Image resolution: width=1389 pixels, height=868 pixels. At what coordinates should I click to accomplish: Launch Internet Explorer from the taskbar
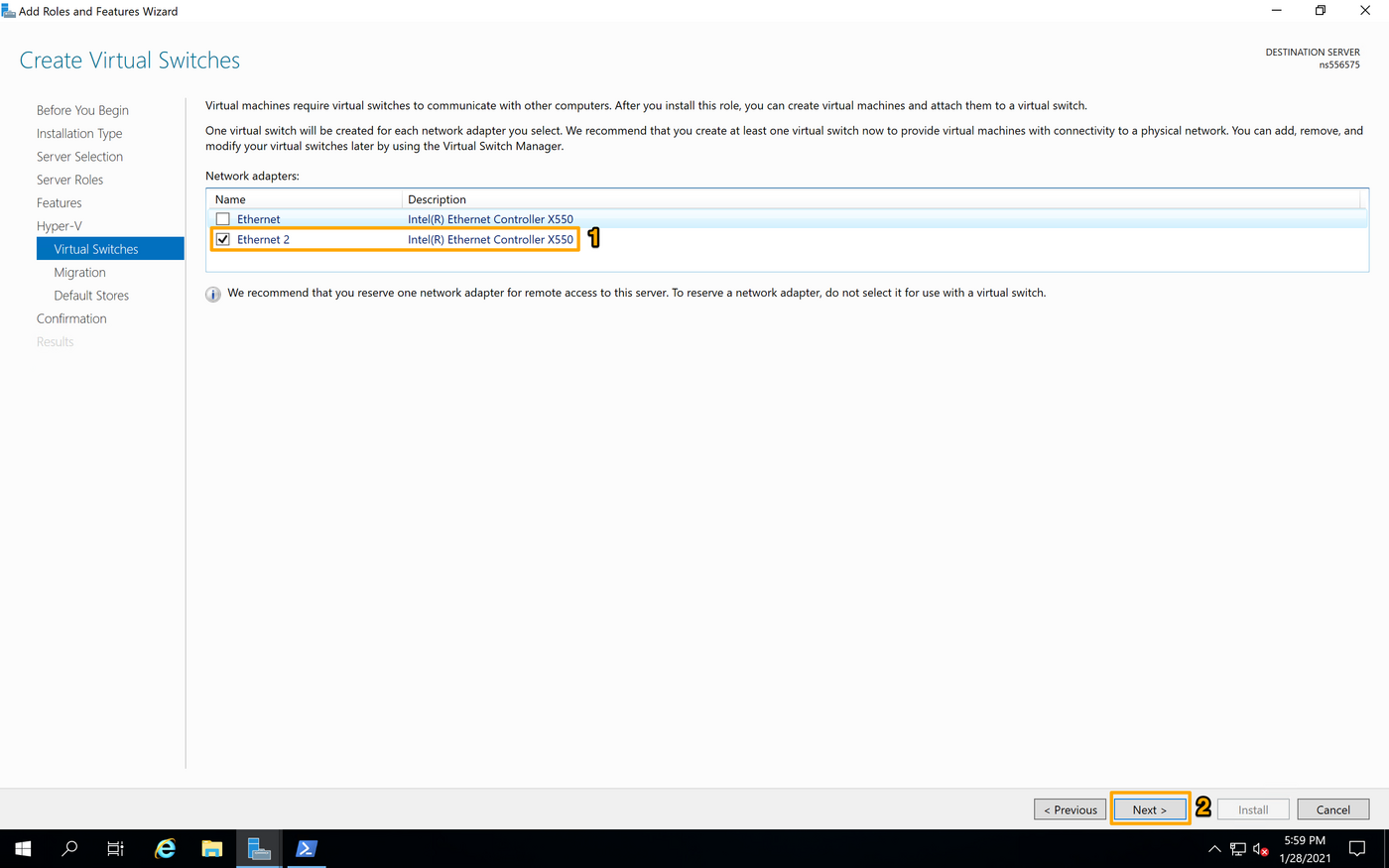[x=164, y=849]
